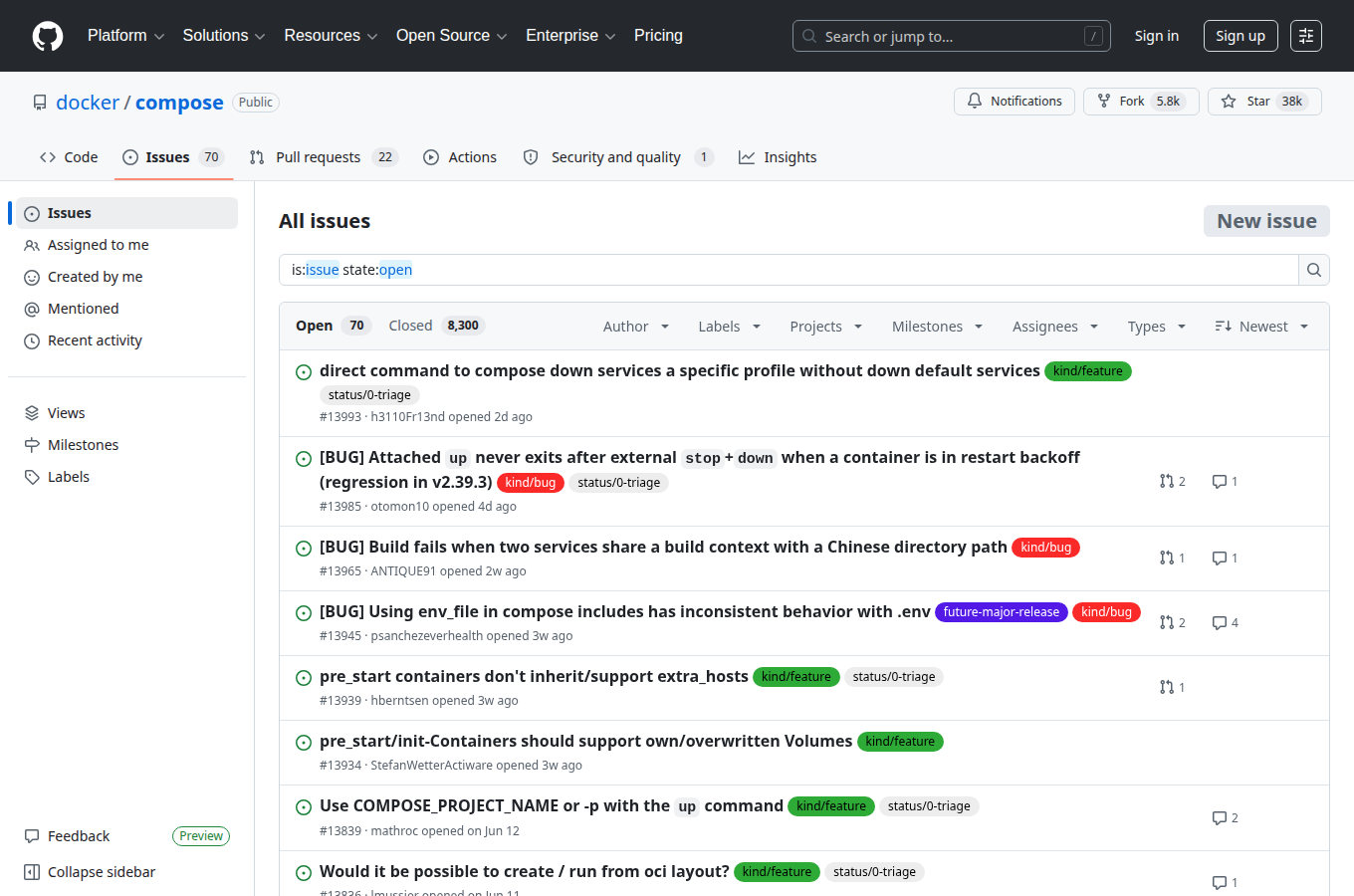Click the Milestones signpost icon in sidebar
The image size is (1354, 896).
point(32,445)
